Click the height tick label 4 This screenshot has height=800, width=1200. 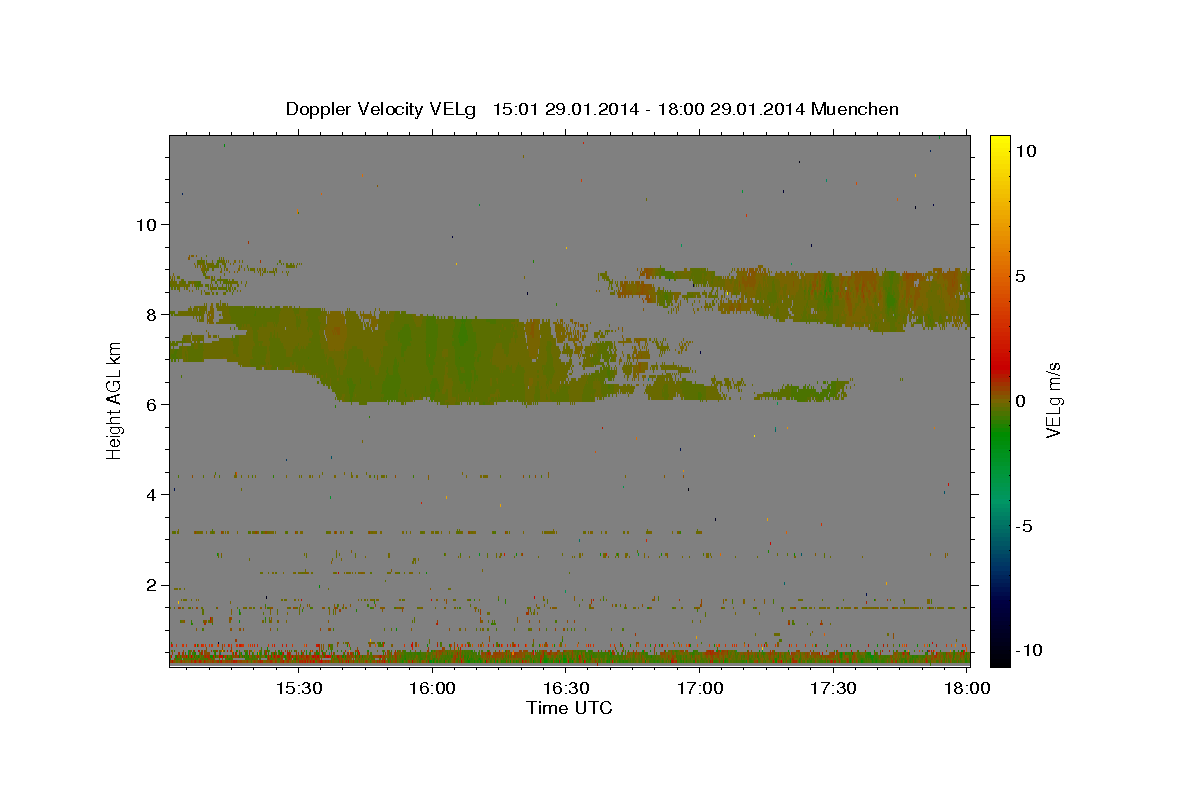(x=151, y=494)
